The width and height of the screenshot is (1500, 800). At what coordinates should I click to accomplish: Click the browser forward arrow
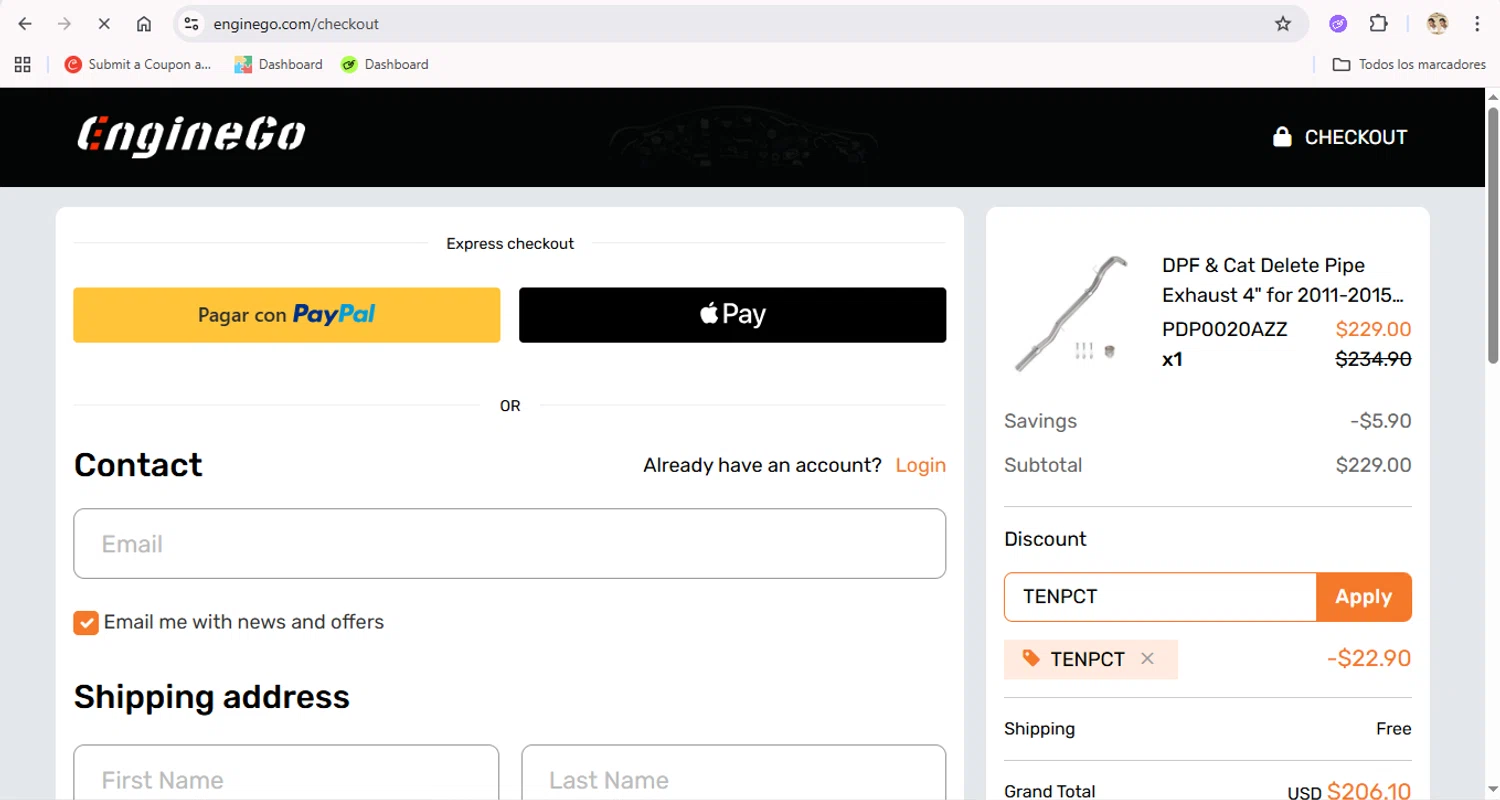(x=65, y=24)
